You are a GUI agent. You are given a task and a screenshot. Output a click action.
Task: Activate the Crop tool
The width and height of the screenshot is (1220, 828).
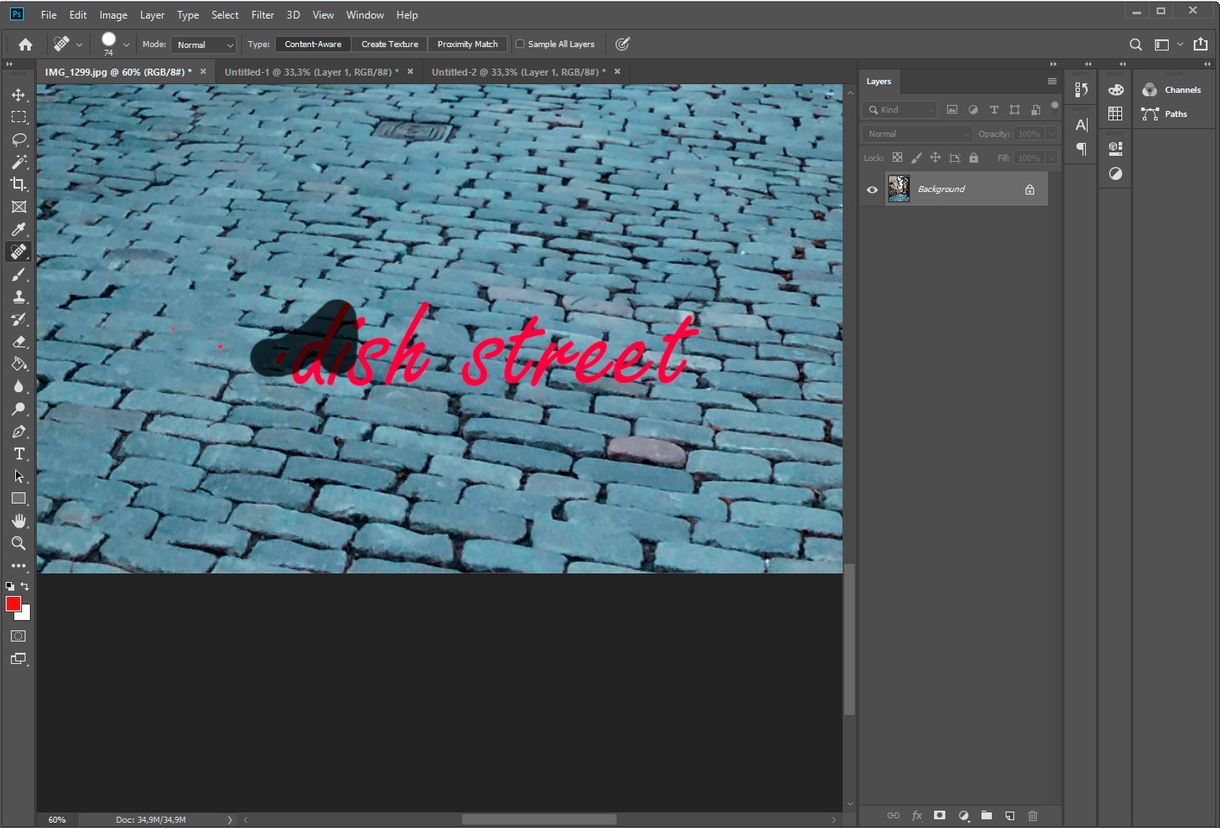[18, 184]
